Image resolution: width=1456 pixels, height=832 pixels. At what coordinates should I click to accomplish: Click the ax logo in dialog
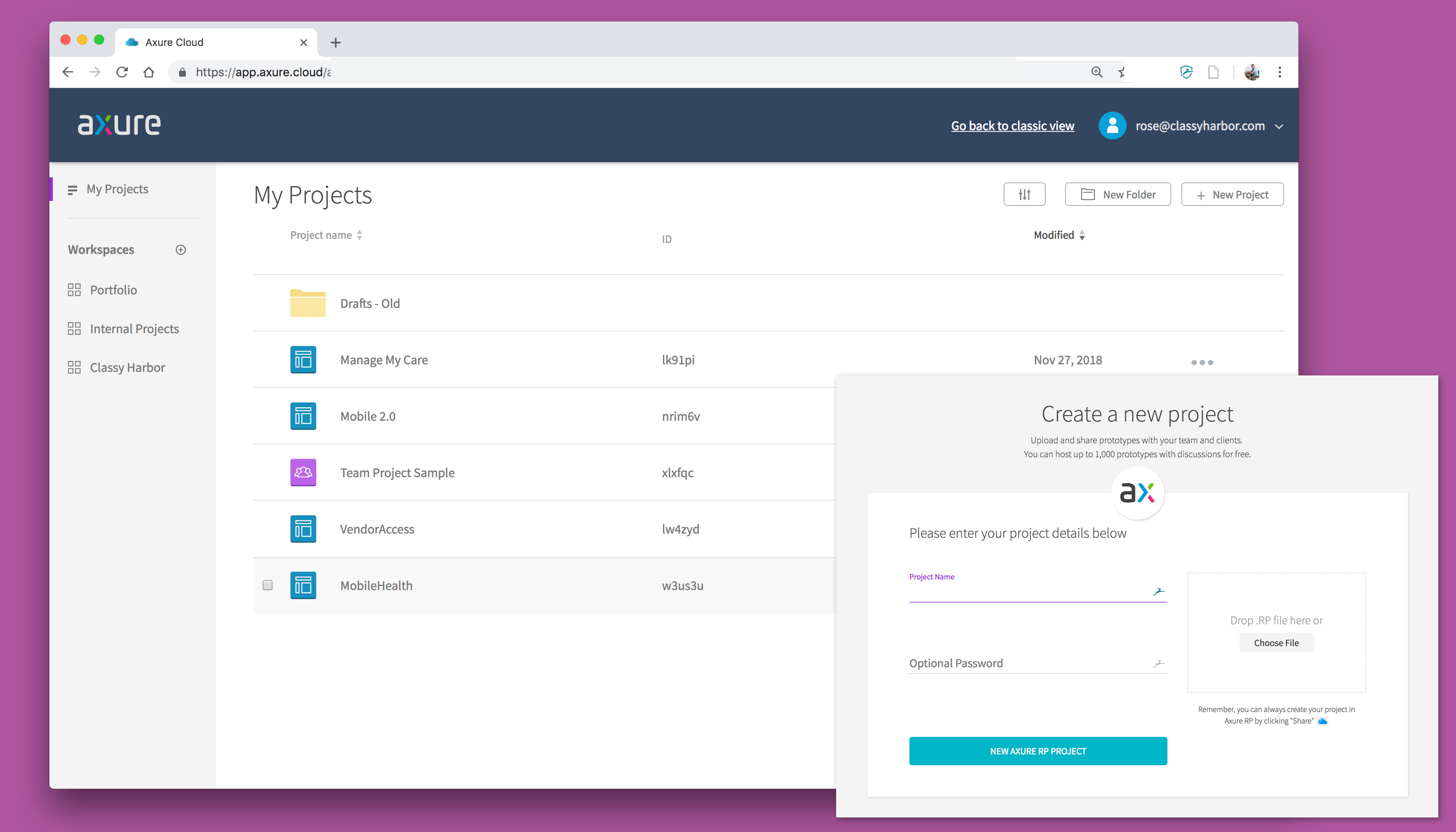tap(1137, 492)
